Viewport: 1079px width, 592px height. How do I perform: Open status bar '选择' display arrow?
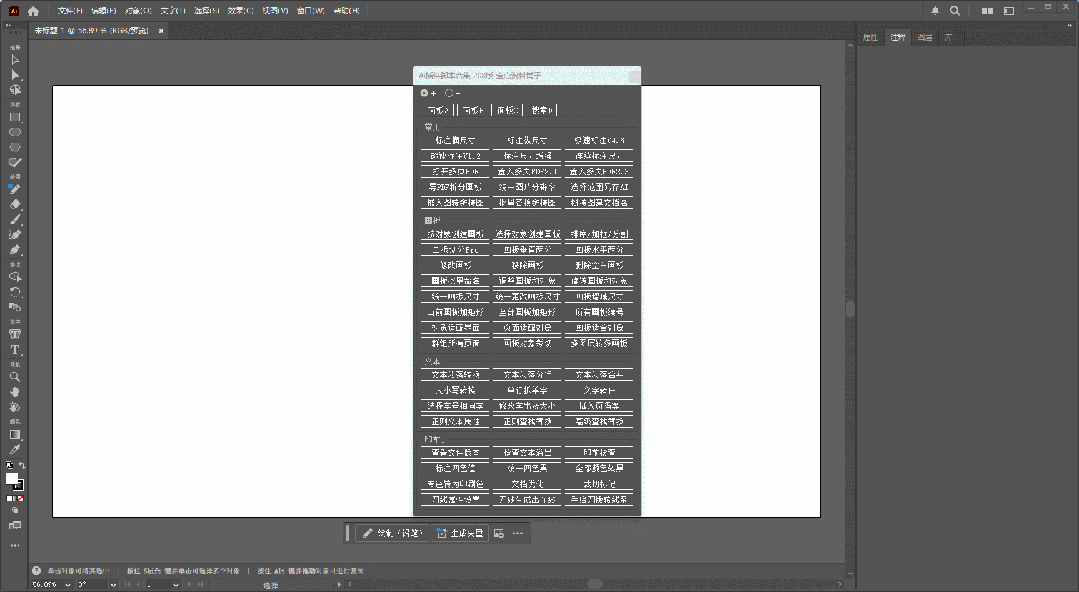click(x=339, y=584)
